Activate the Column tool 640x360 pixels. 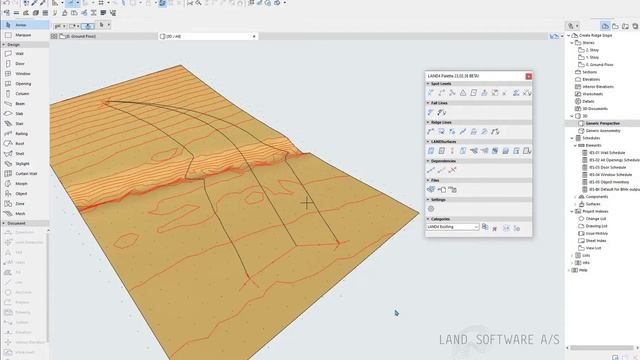tap(24, 93)
